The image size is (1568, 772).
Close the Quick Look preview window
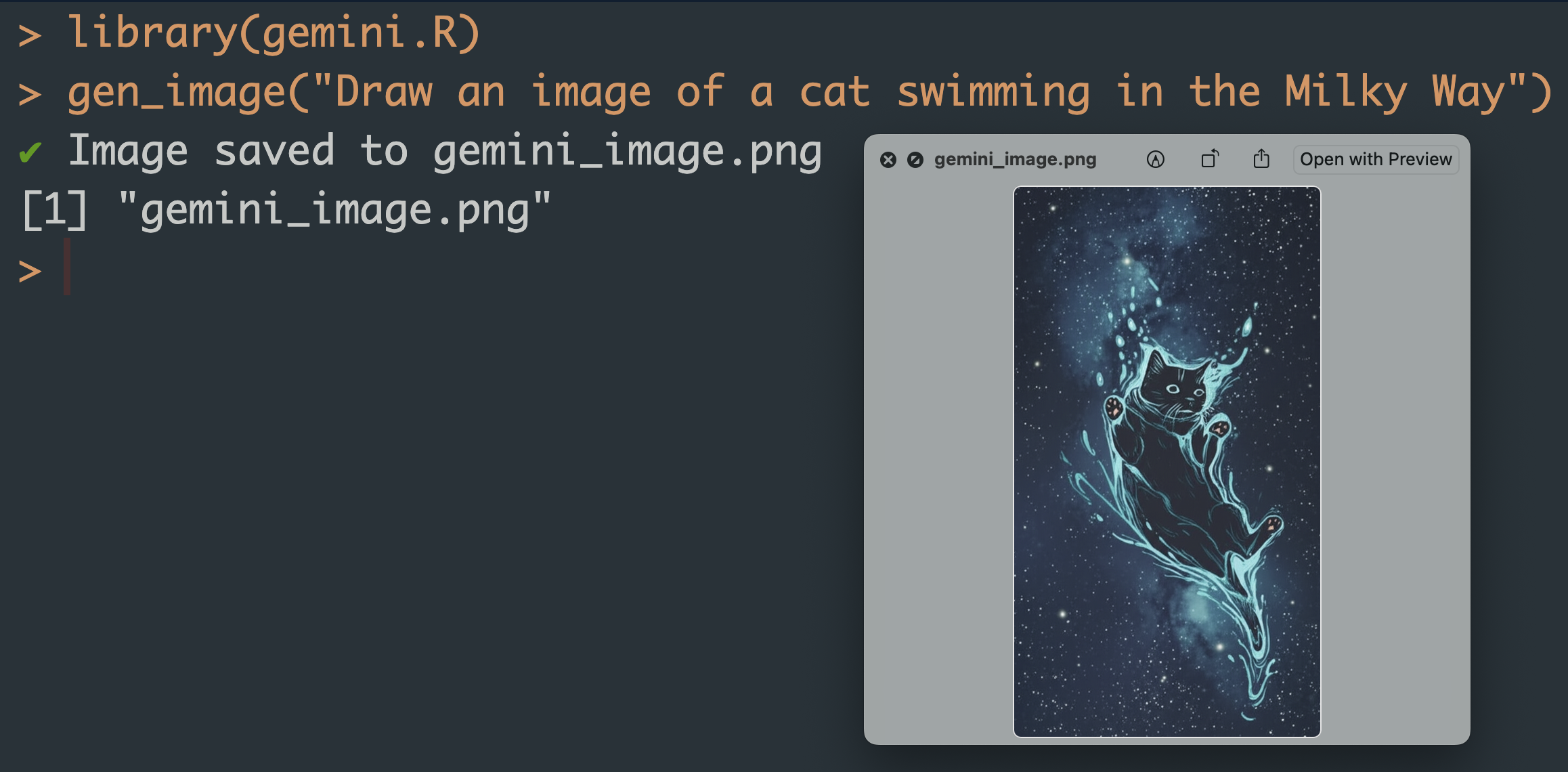click(x=888, y=160)
